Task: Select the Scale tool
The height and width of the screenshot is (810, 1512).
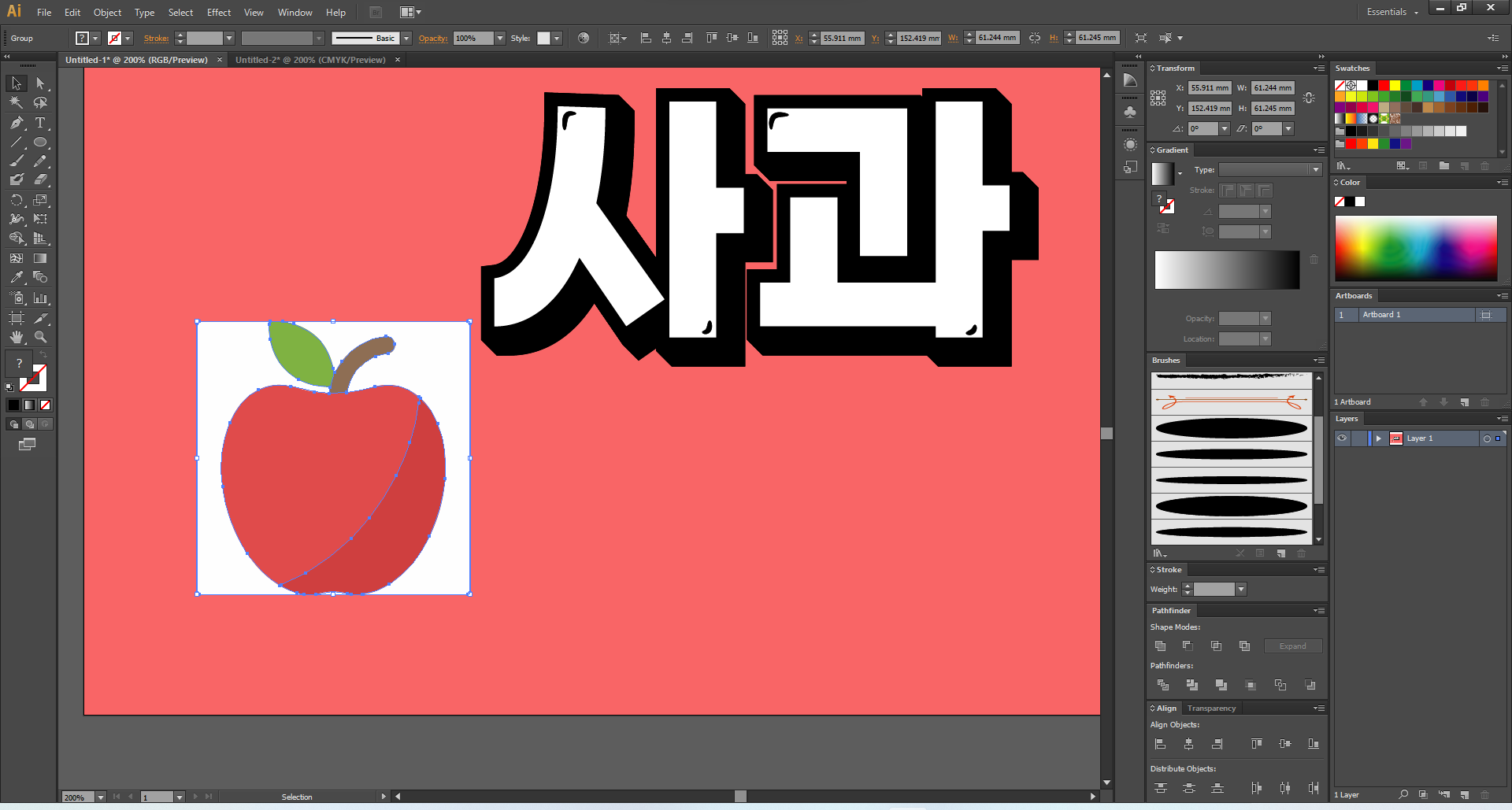Action: pyautogui.click(x=40, y=200)
